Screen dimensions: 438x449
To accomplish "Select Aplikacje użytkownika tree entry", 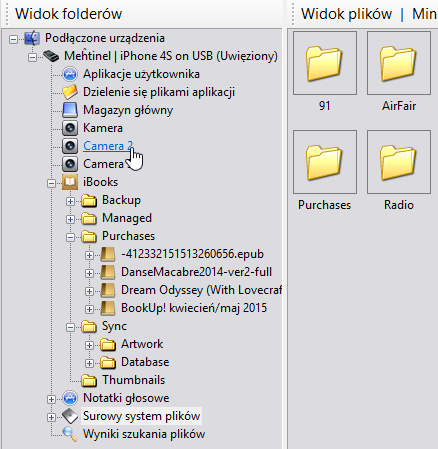I will point(141,74).
